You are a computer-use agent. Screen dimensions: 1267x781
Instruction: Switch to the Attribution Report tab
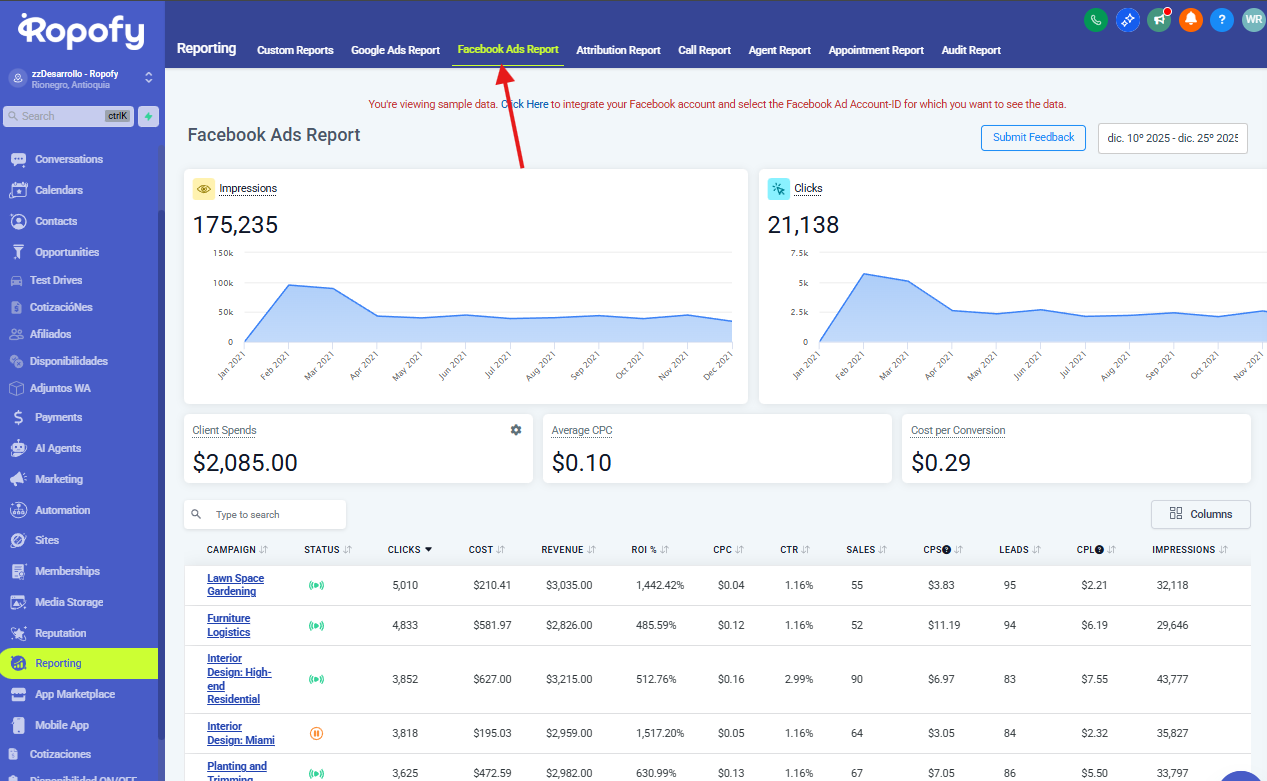(618, 50)
